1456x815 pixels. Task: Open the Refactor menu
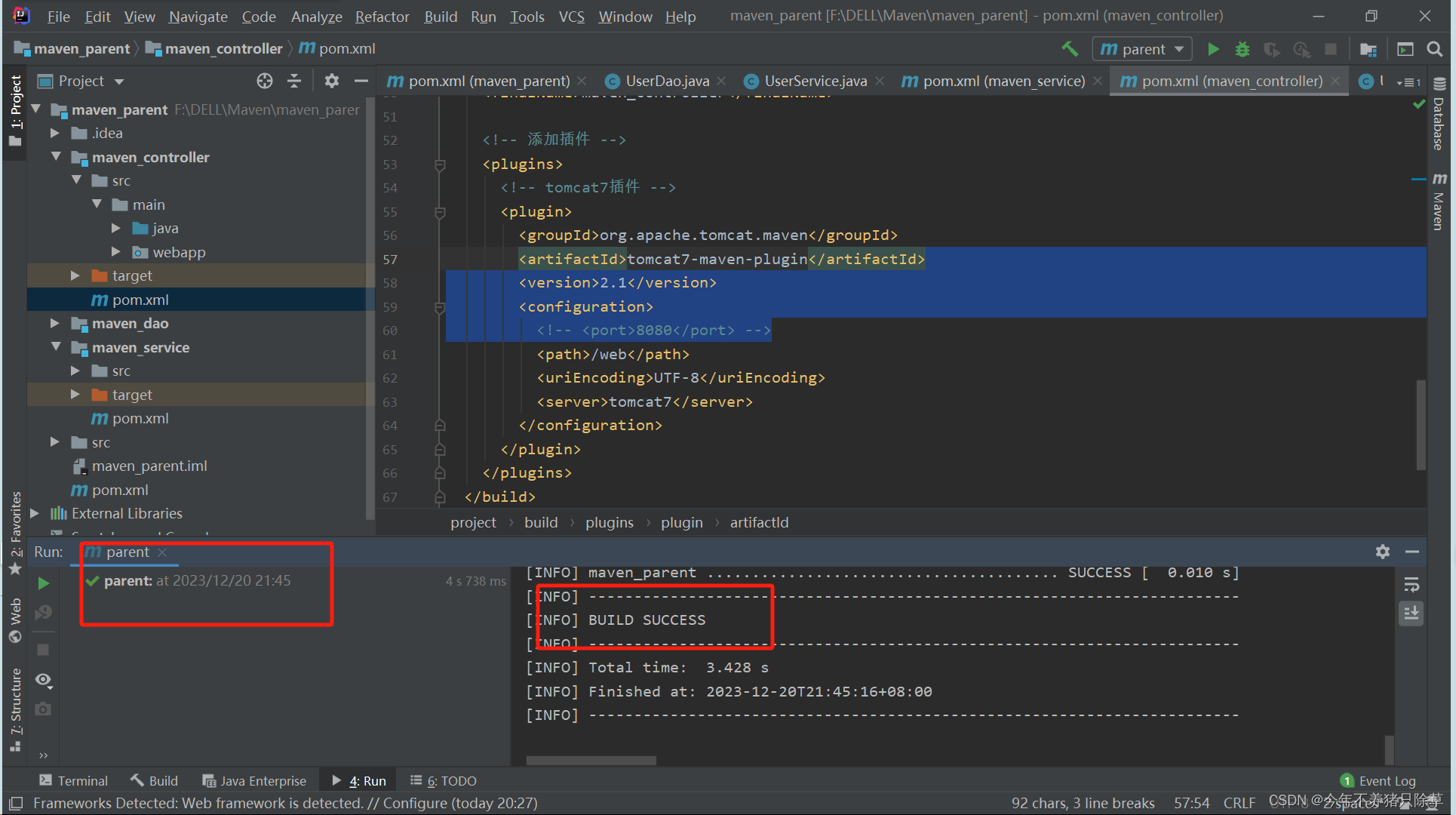pos(382,17)
